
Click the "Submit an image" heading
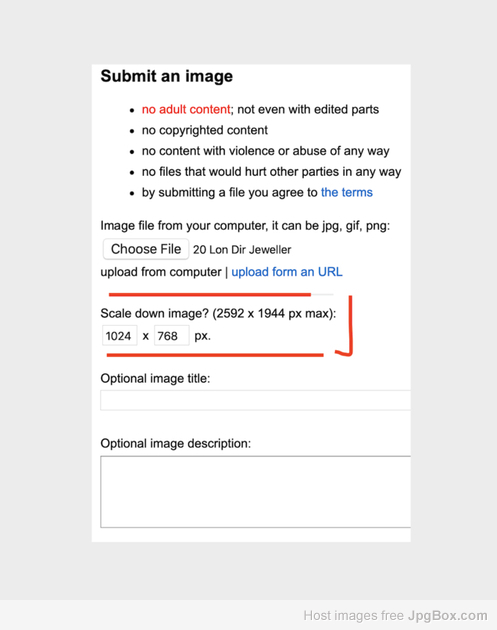click(x=167, y=76)
